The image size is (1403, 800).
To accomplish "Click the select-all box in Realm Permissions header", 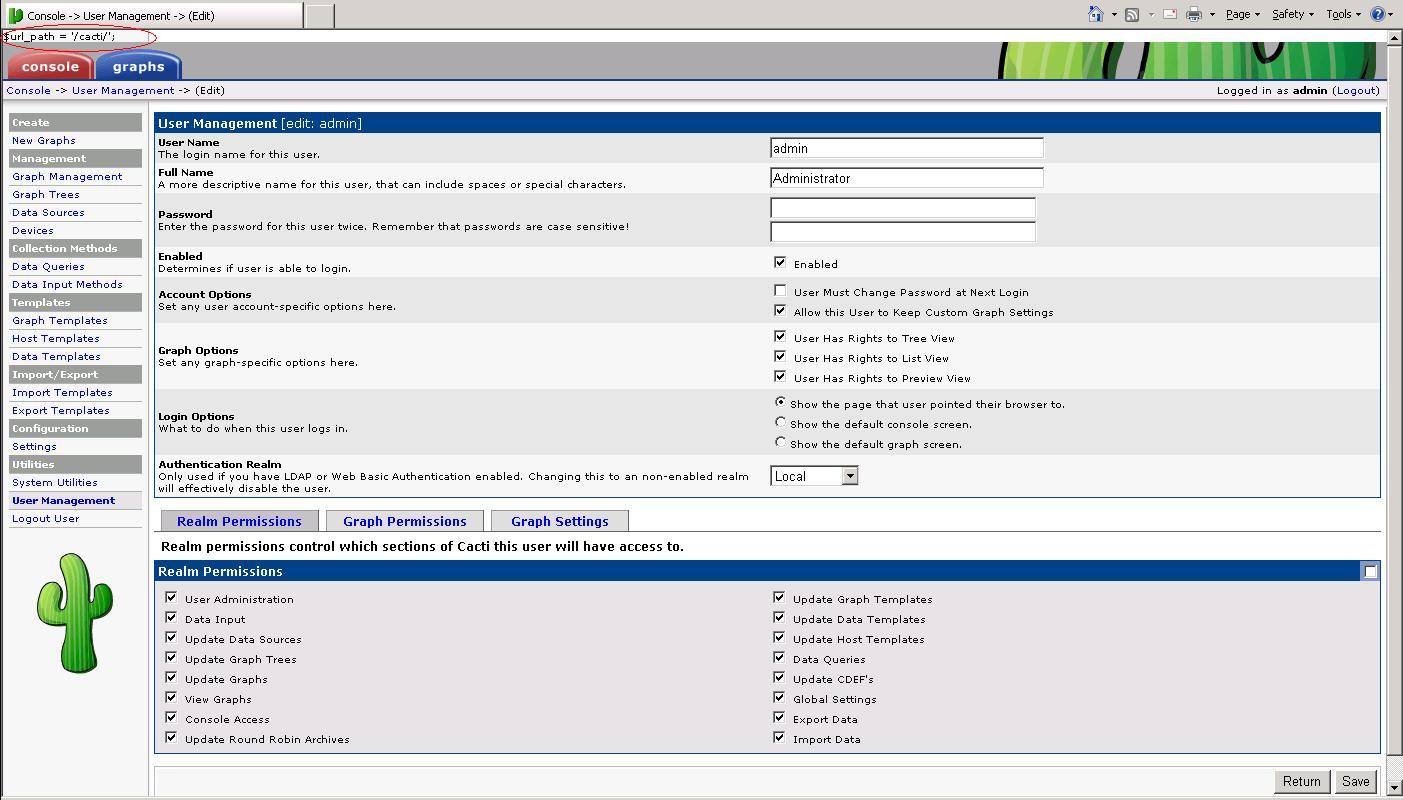I will click(x=1371, y=572).
